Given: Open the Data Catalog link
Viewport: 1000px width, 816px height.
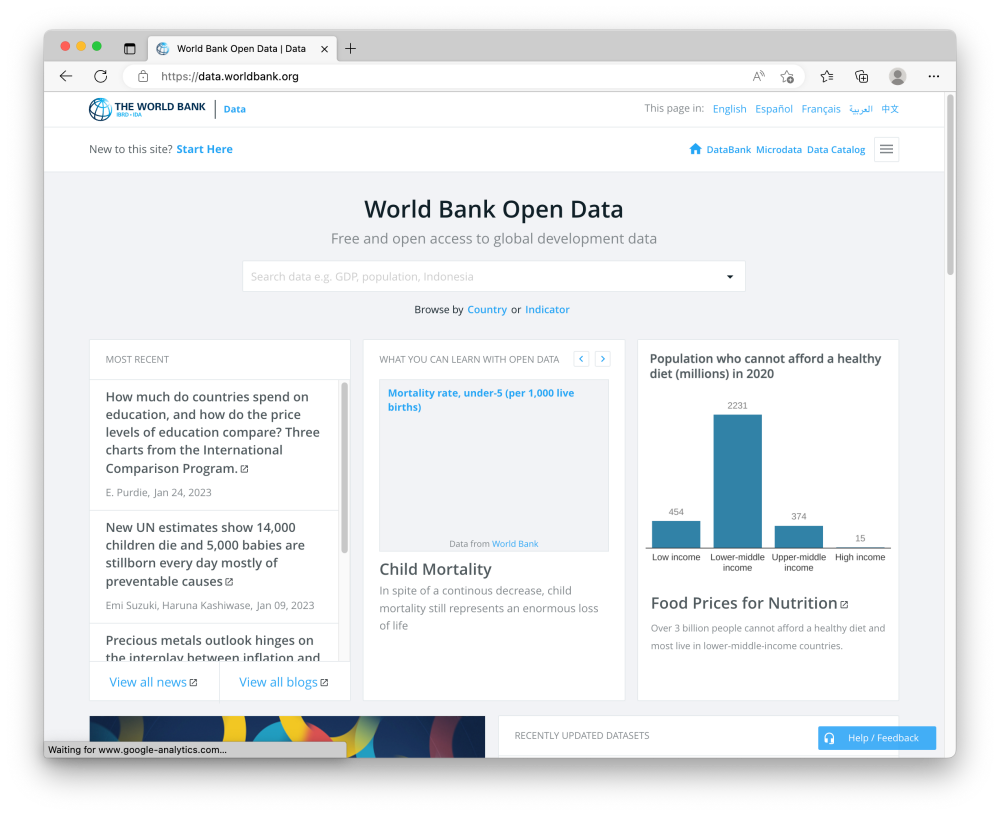Looking at the screenshot, I should click(x=836, y=149).
